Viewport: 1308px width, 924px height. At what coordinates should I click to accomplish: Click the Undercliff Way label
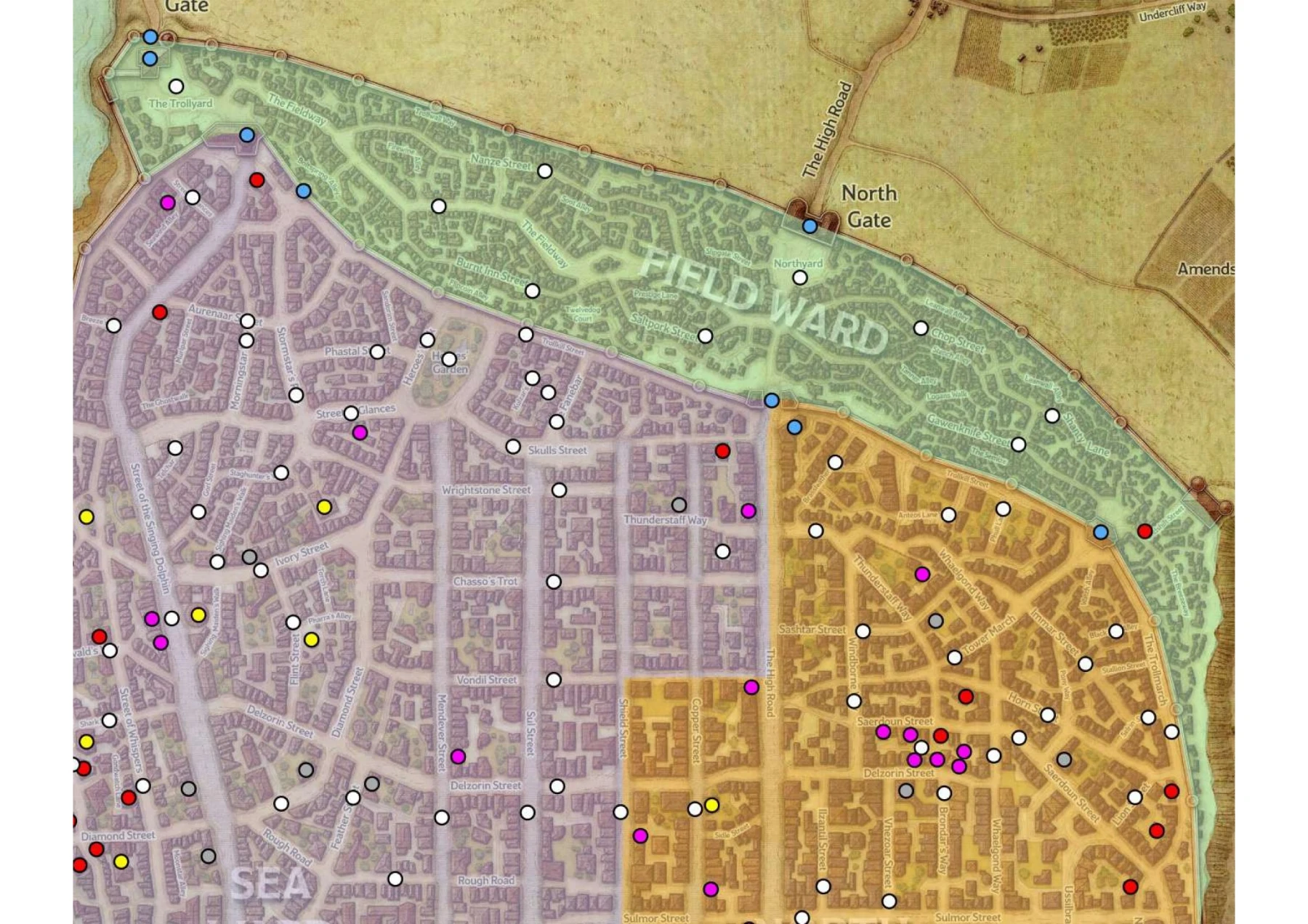pyautogui.click(x=1173, y=12)
